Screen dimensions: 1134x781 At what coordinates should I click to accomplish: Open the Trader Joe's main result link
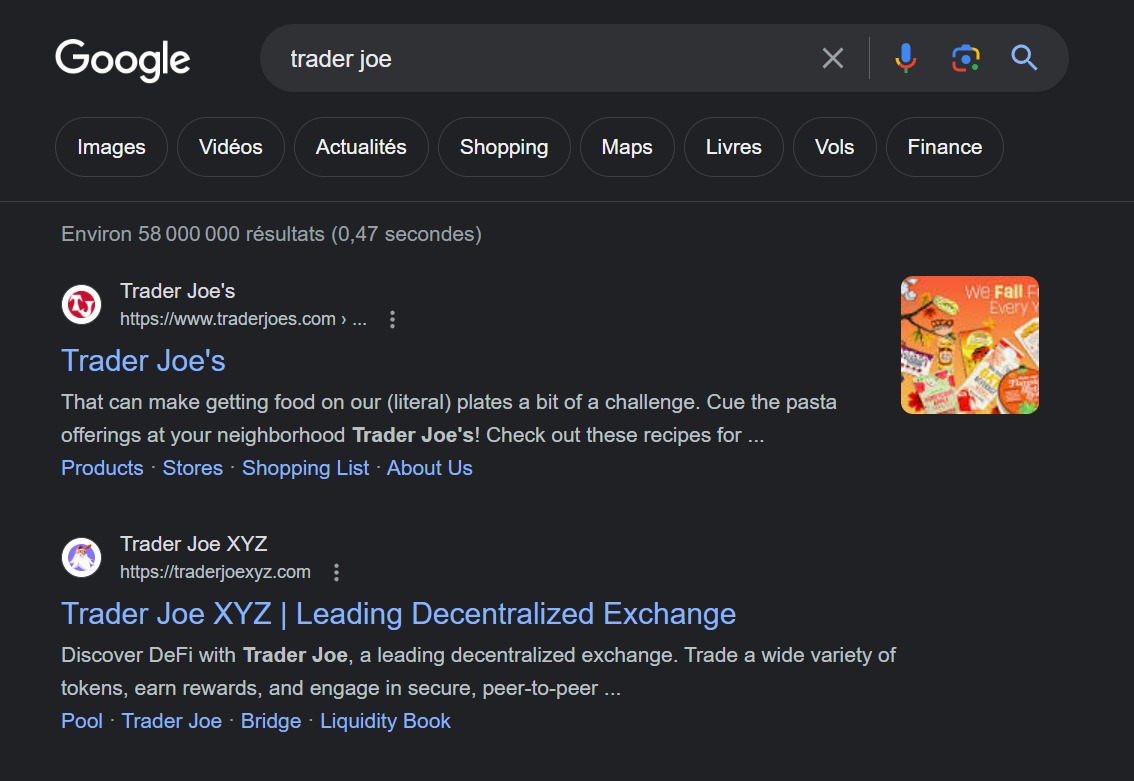point(143,360)
